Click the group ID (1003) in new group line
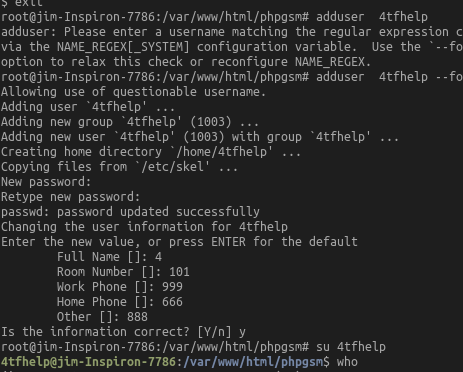 click(211, 122)
